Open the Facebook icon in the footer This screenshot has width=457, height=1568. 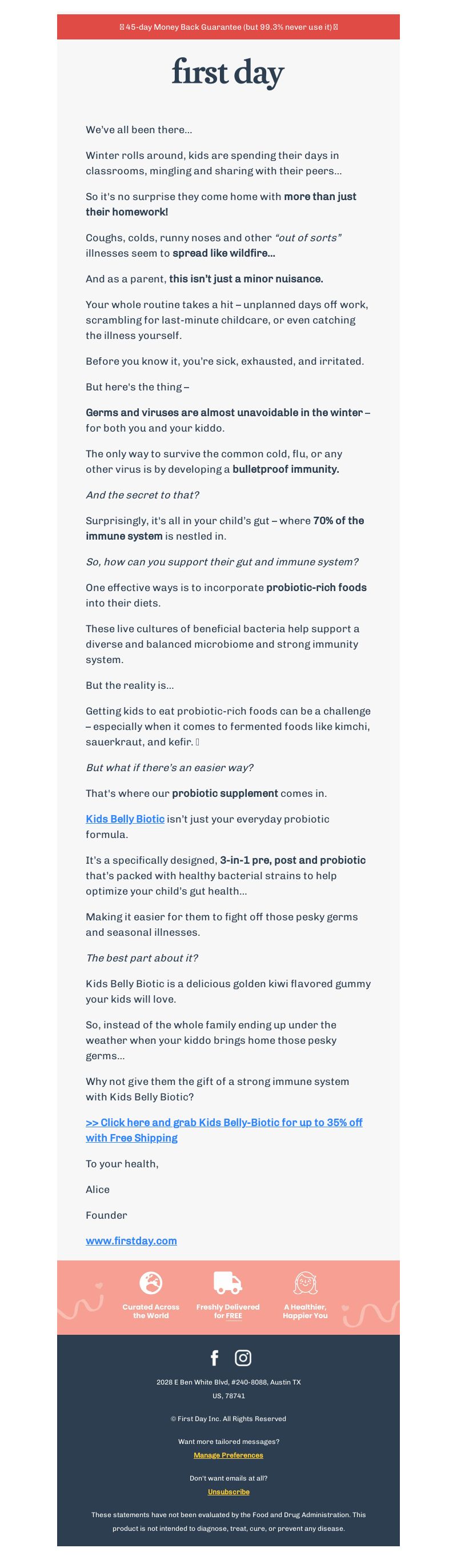[x=214, y=1358]
